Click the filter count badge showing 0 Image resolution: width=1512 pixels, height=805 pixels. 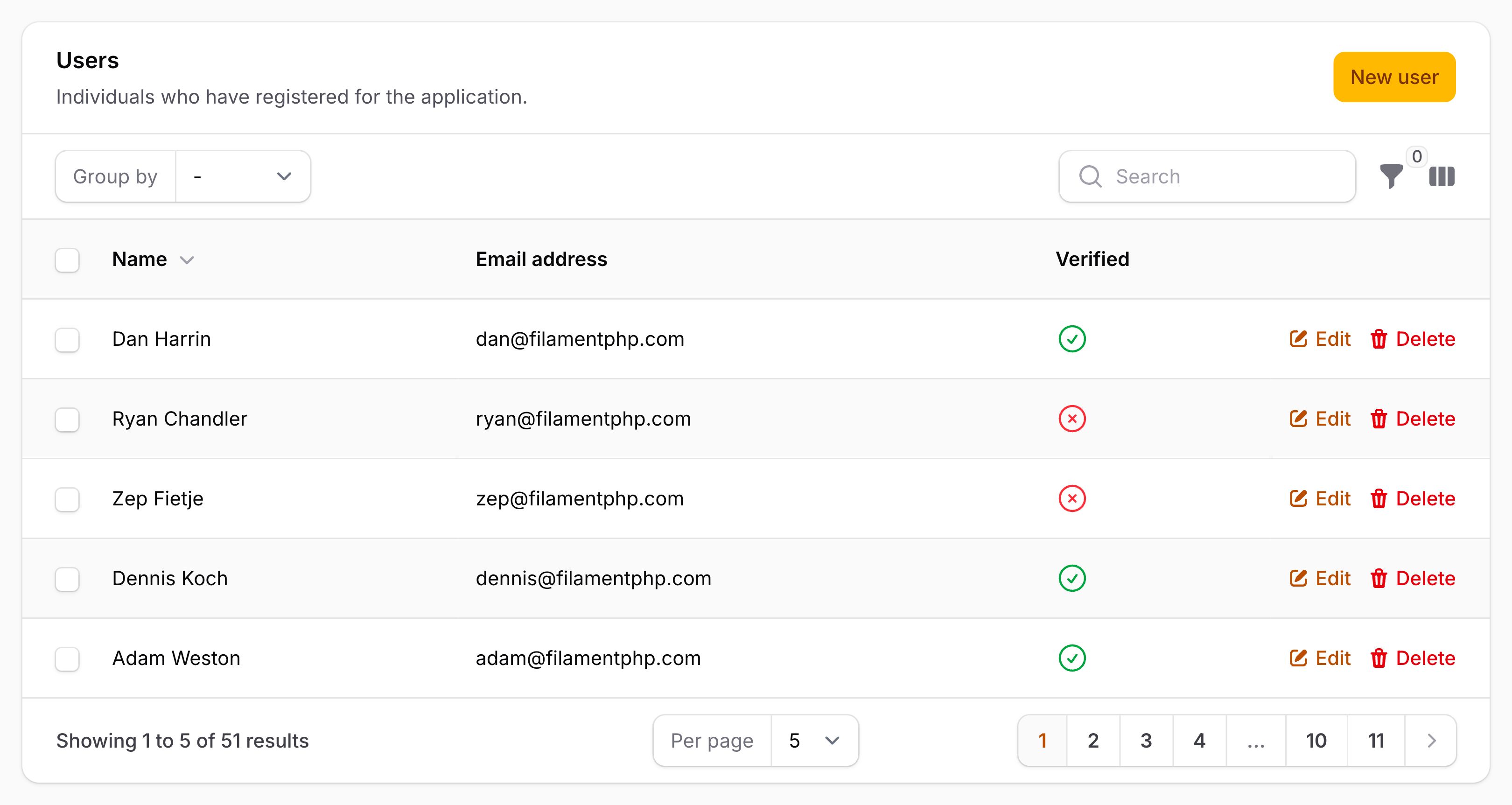point(1416,156)
